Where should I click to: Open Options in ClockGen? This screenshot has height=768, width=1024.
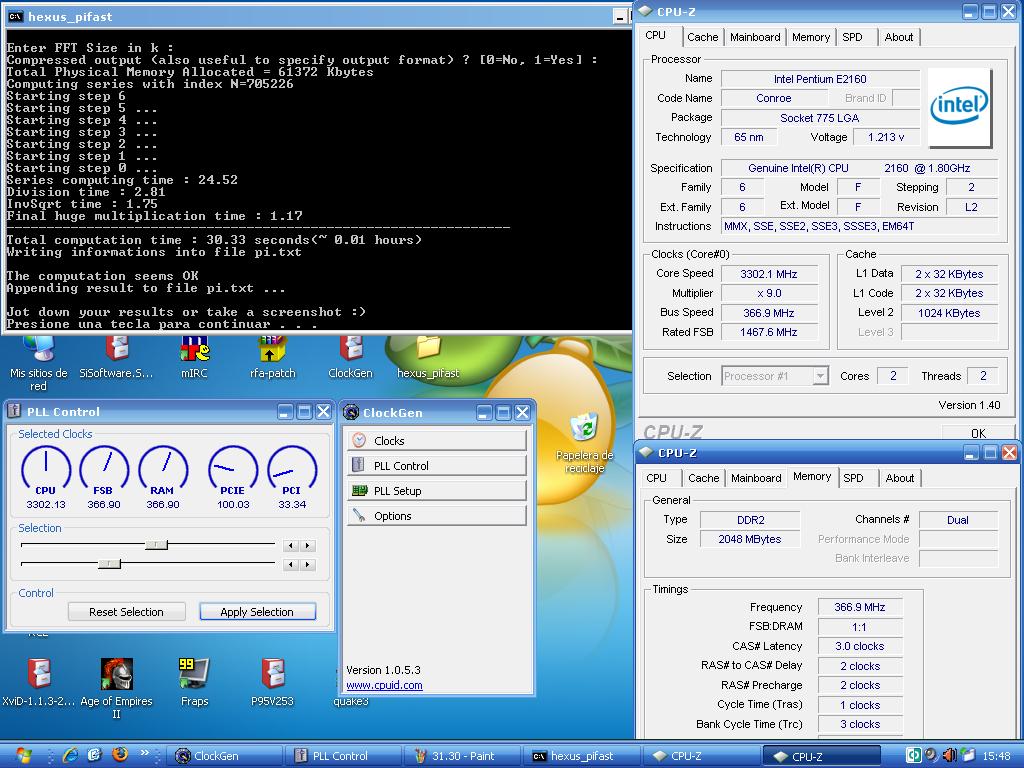click(x=436, y=516)
